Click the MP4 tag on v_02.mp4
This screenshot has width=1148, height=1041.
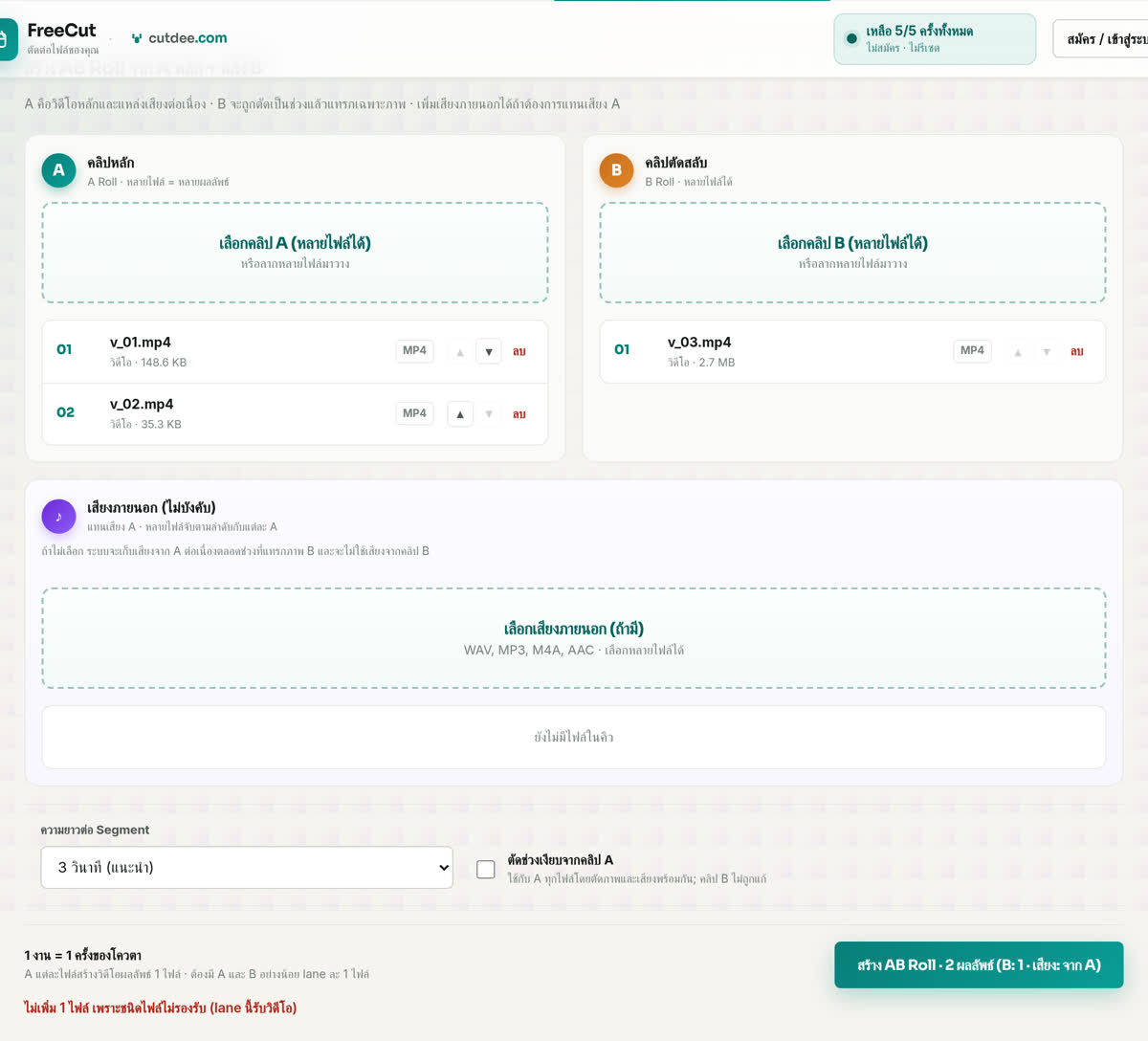[x=414, y=413]
